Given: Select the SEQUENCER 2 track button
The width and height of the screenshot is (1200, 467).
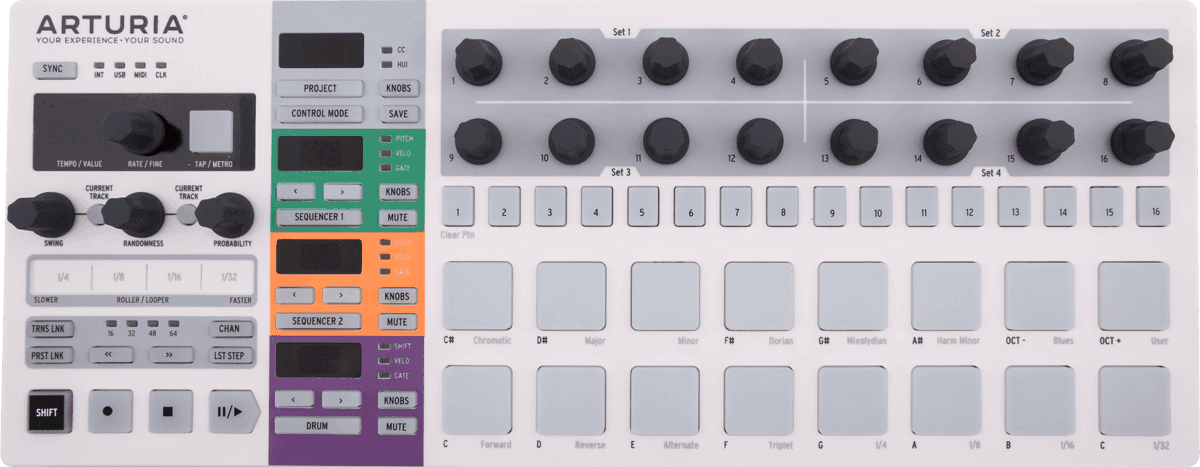Looking at the screenshot, I should point(319,321).
